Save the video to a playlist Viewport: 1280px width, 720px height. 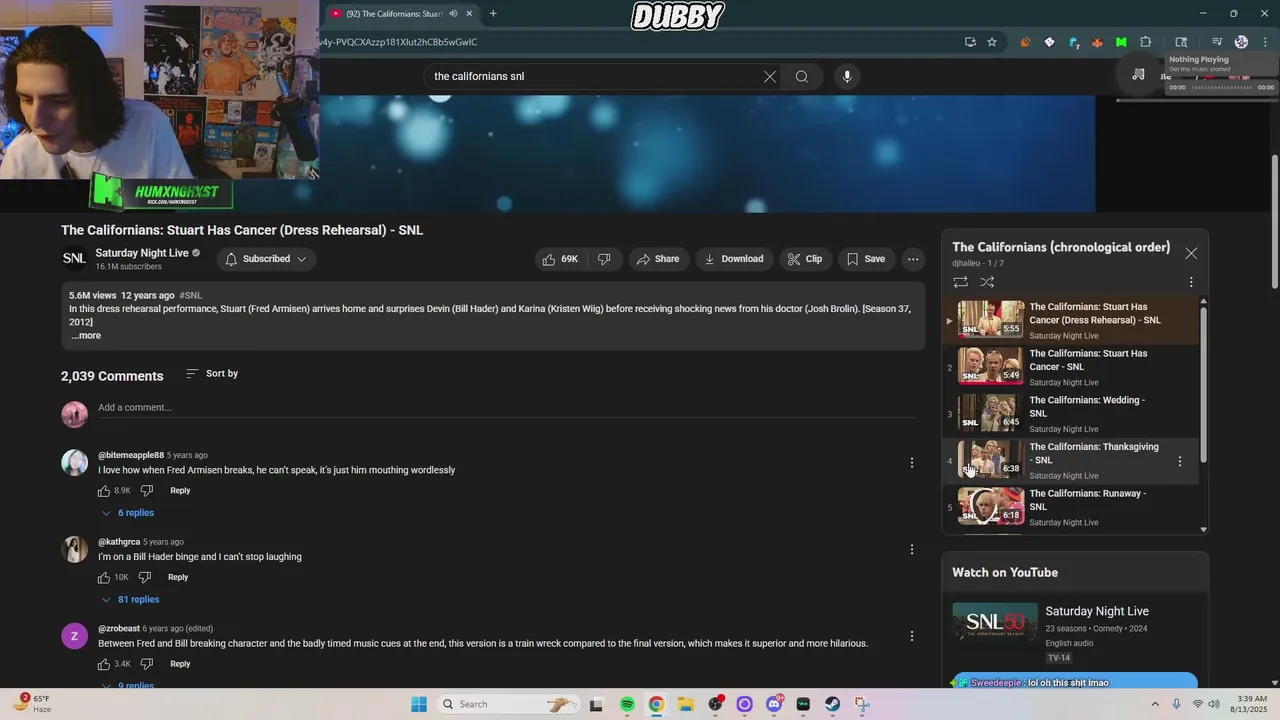click(866, 259)
